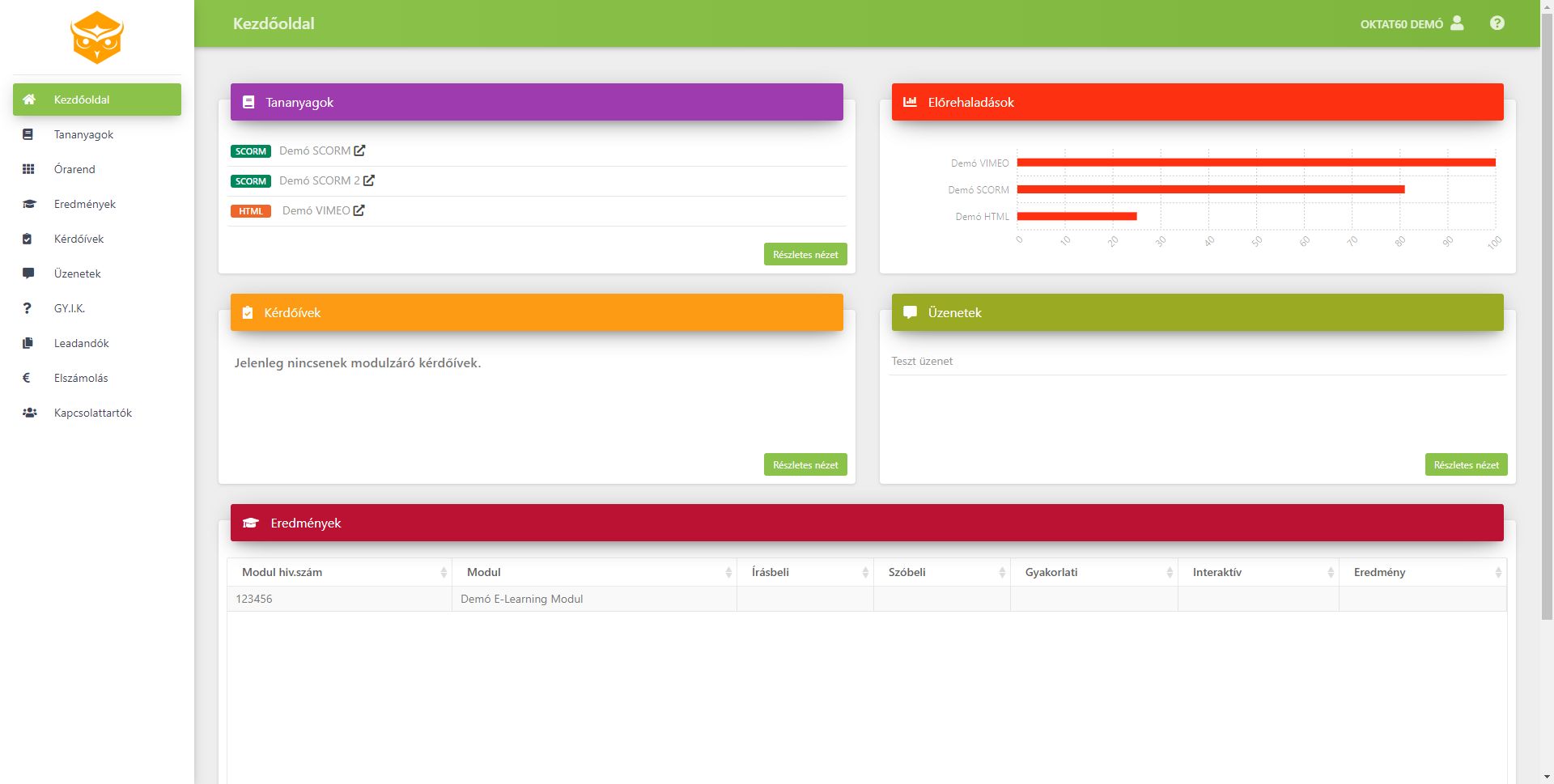Go to Üzenetek in the sidebar
Image resolution: width=1554 pixels, height=784 pixels.
click(78, 273)
